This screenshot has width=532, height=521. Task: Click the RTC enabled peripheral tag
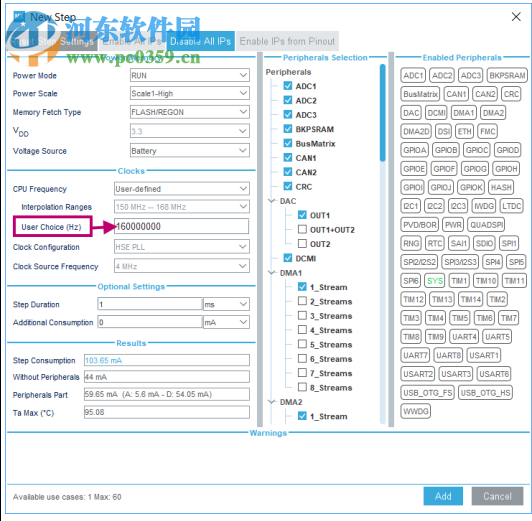[x=435, y=243]
